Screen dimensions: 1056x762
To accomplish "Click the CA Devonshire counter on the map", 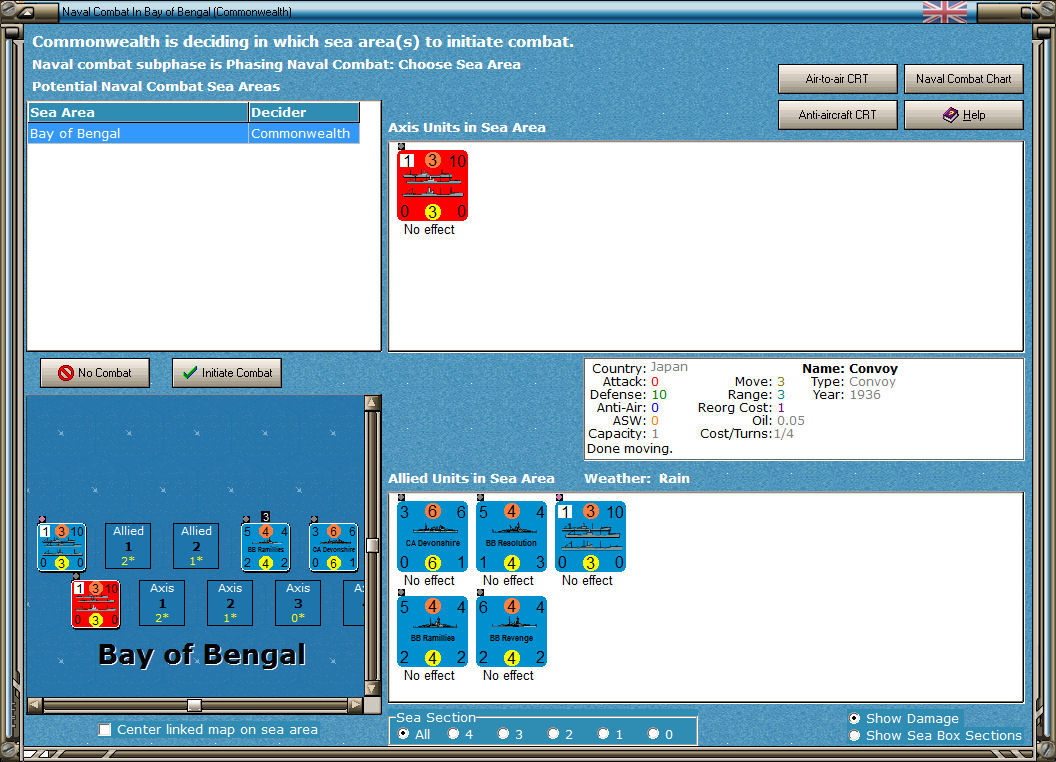I will tap(333, 547).
